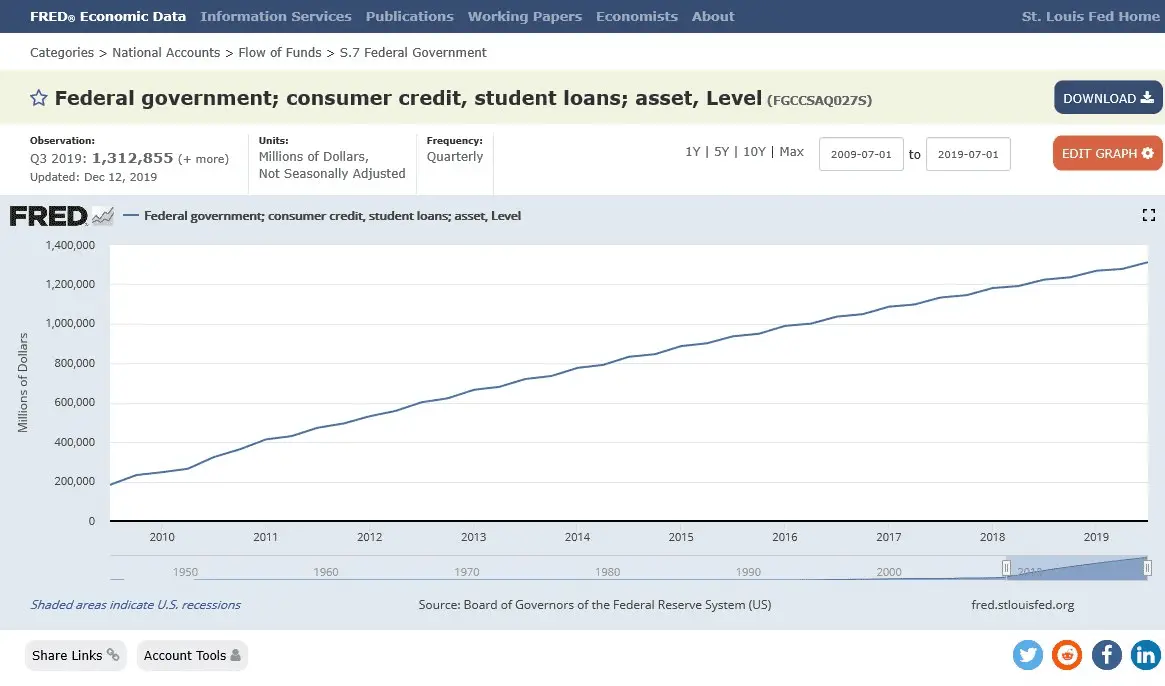Open Share Links options

[x=75, y=655]
